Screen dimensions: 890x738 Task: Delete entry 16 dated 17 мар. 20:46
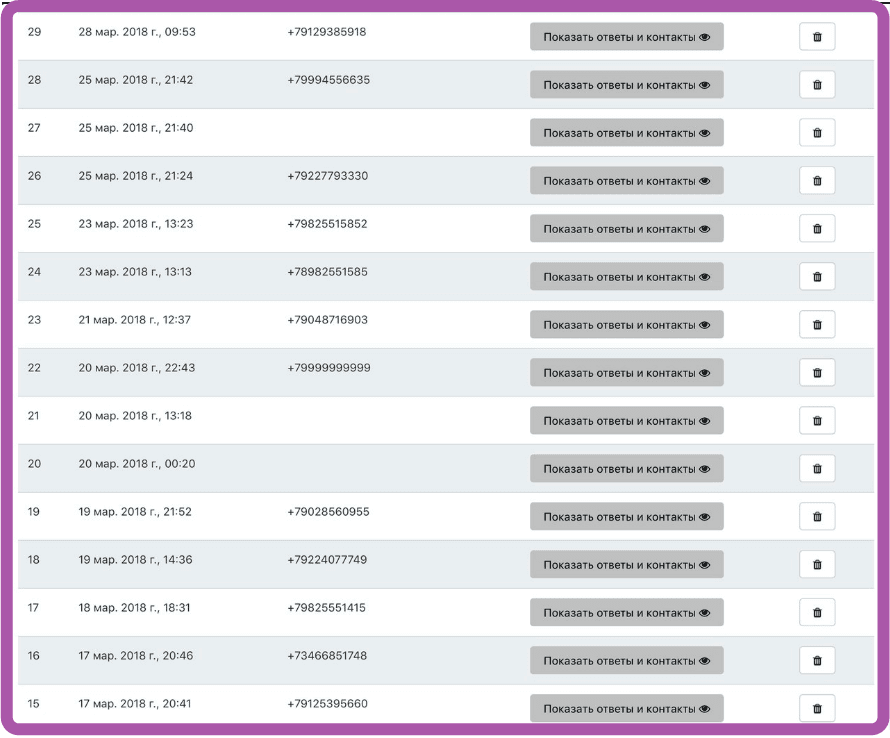817,661
